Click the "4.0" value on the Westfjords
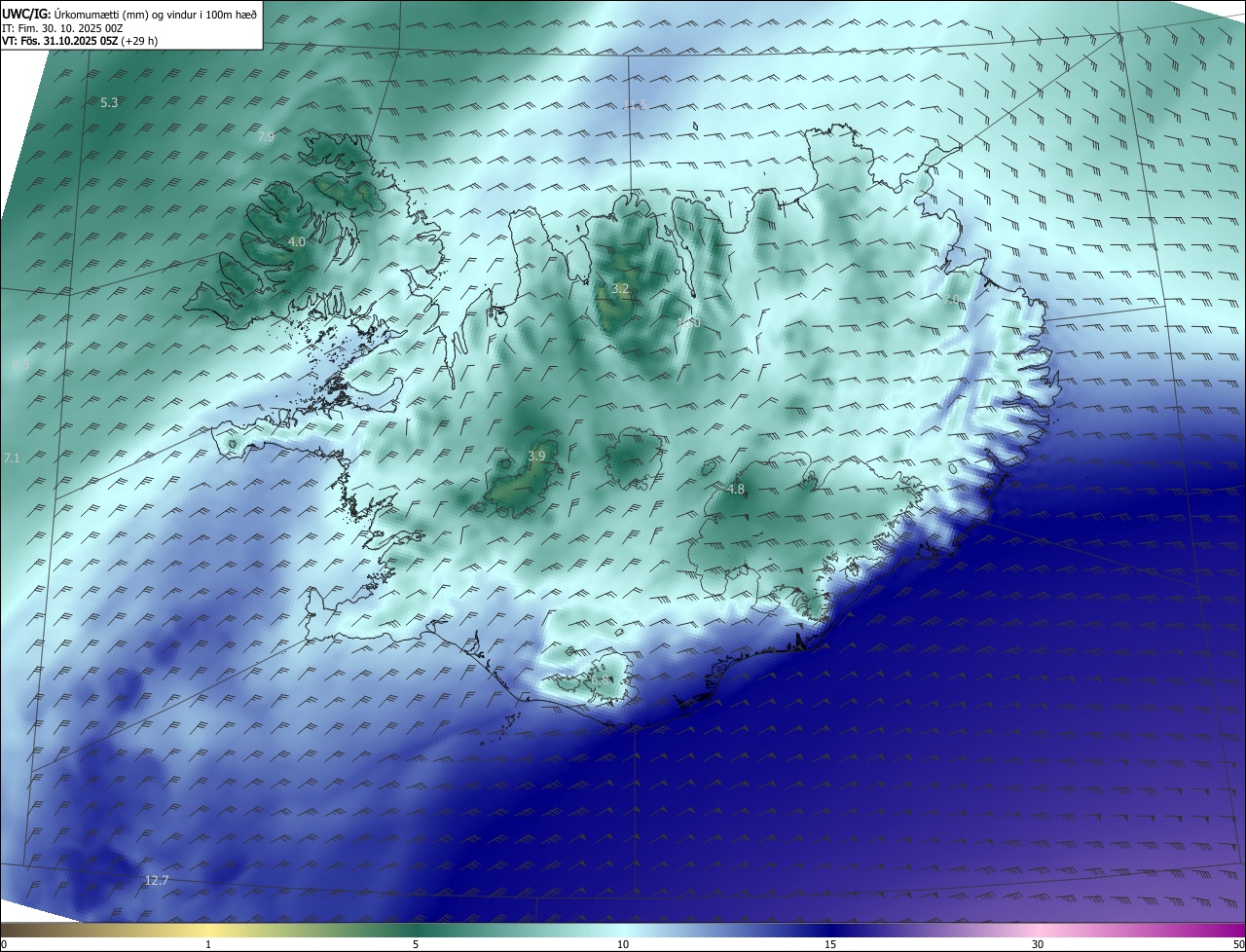The image size is (1246, 952). click(297, 241)
